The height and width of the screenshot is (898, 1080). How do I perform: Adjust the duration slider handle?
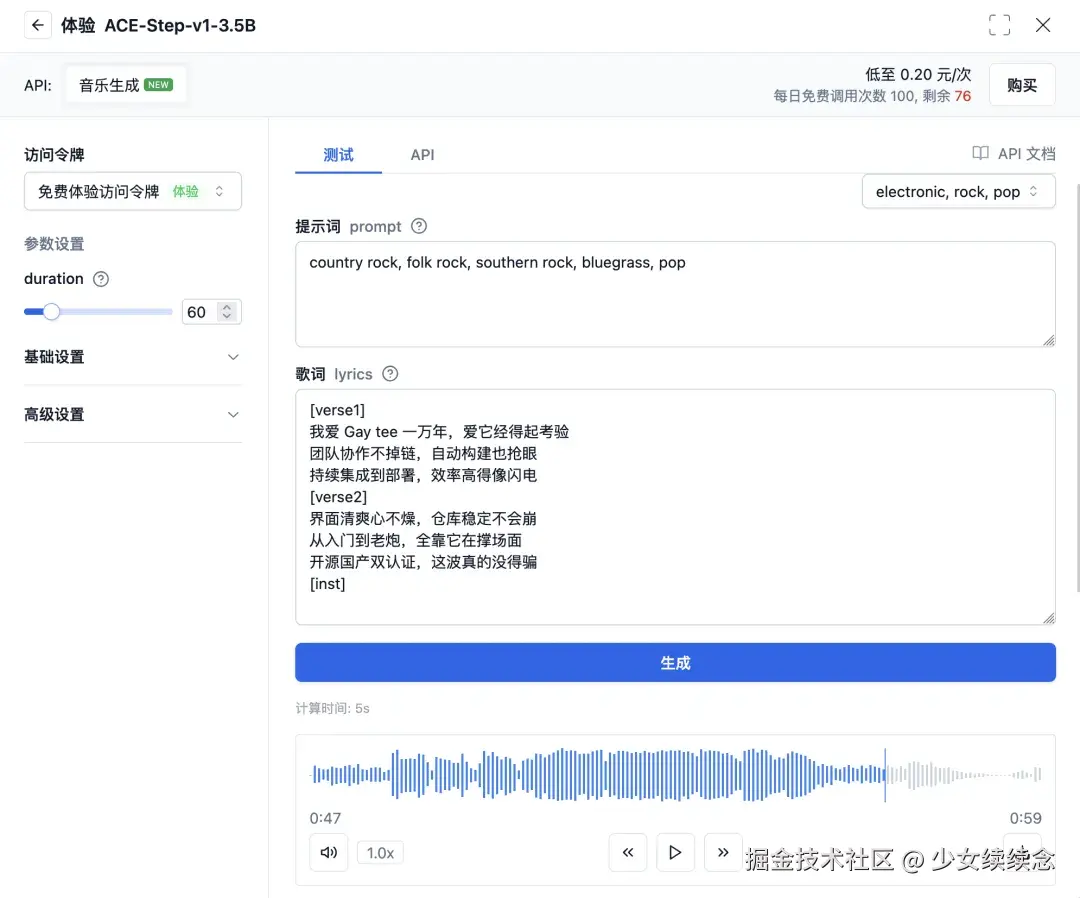(x=51, y=312)
